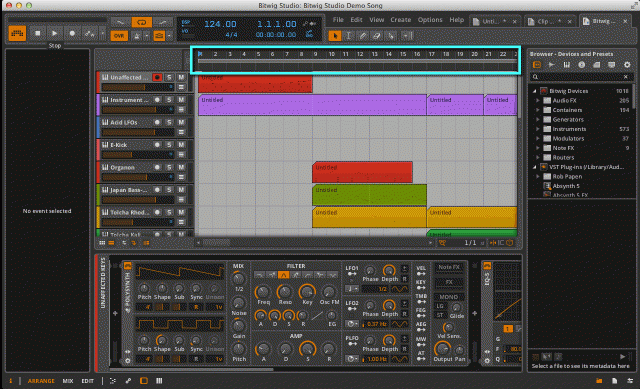Adjust the Organon track volume slider
640x389 pixels.
[x=138, y=177]
